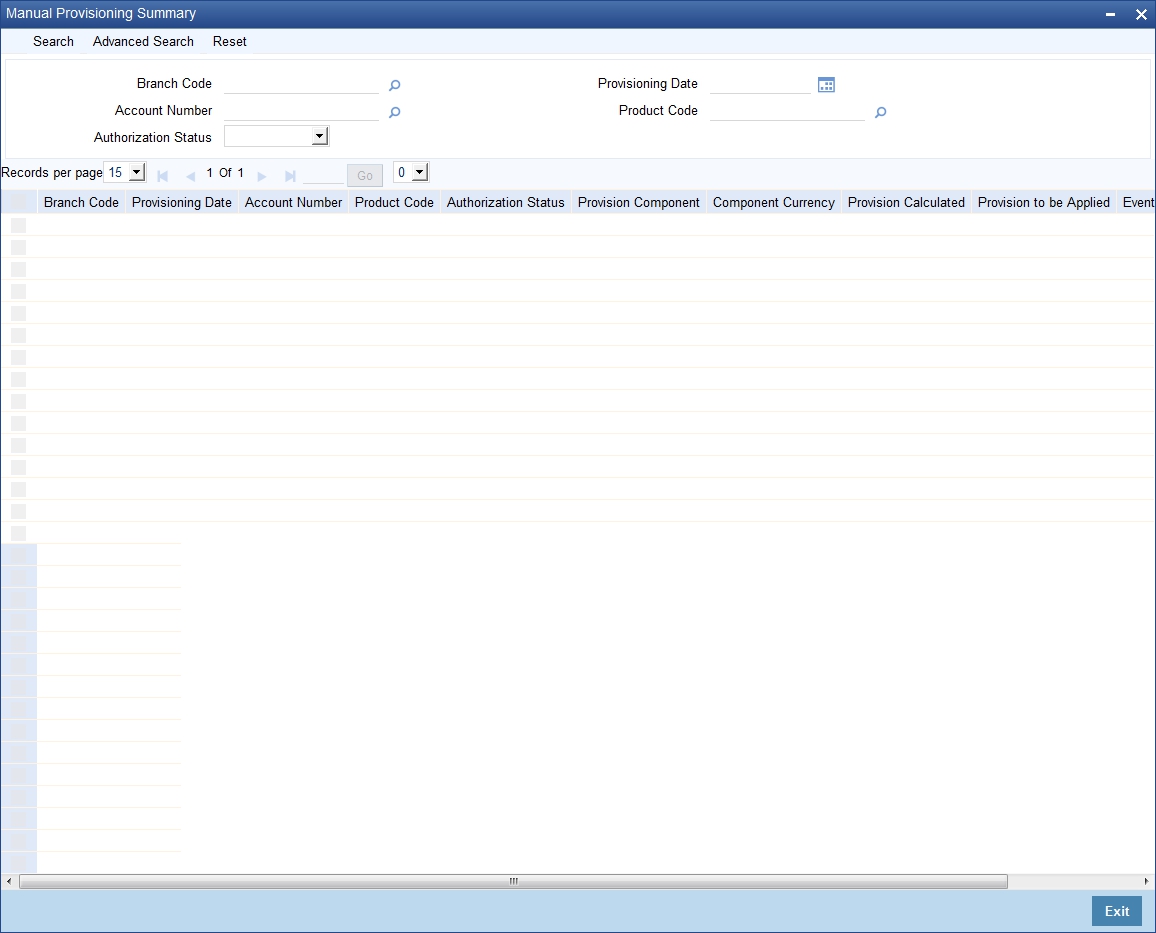The width and height of the screenshot is (1156, 933).
Task: Click the Provisioning Date input field
Action: coord(760,84)
